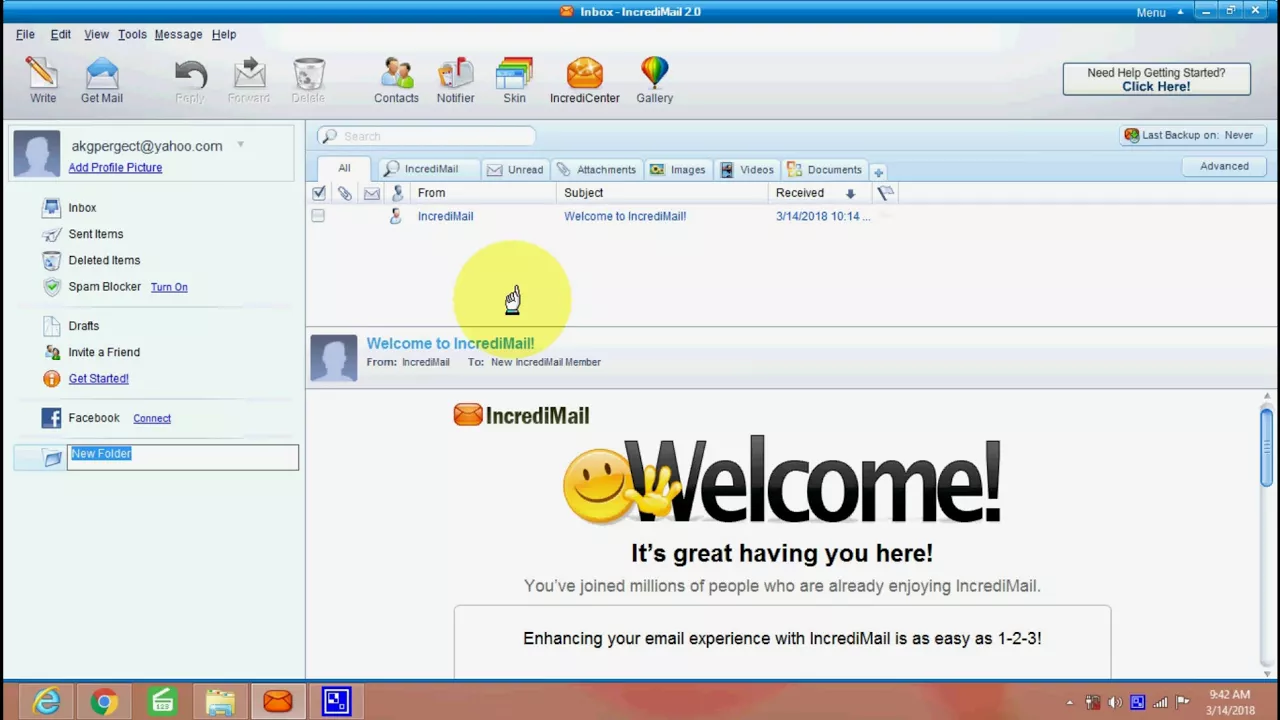Turn On the Spam Blocker link
This screenshot has height=720, width=1280.
point(169,287)
